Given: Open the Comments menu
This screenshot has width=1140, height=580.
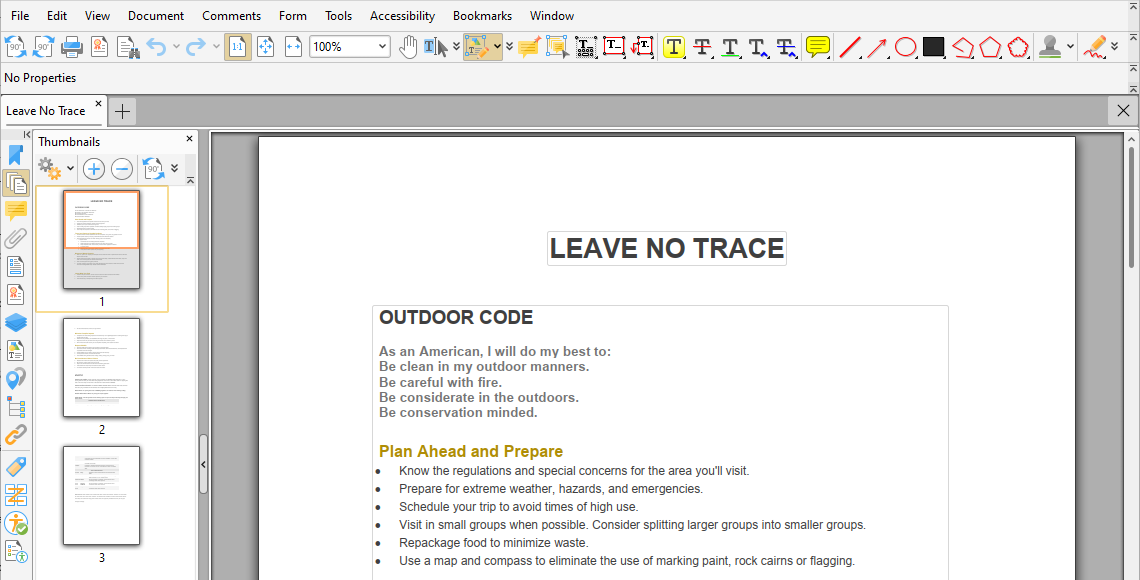Looking at the screenshot, I should (231, 15).
